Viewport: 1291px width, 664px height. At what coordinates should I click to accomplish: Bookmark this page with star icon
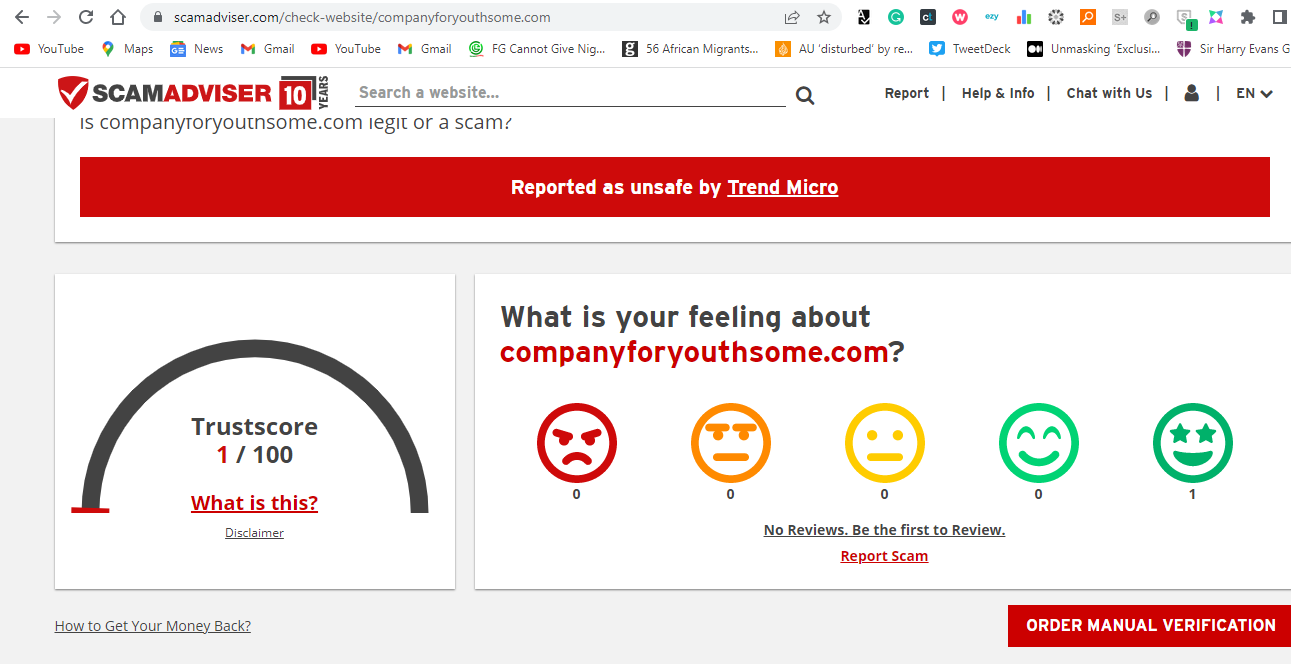[824, 17]
